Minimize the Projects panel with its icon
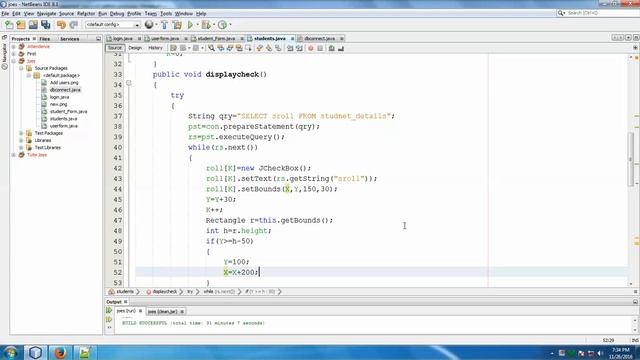The width and height of the screenshot is (640, 360). click(x=98, y=39)
